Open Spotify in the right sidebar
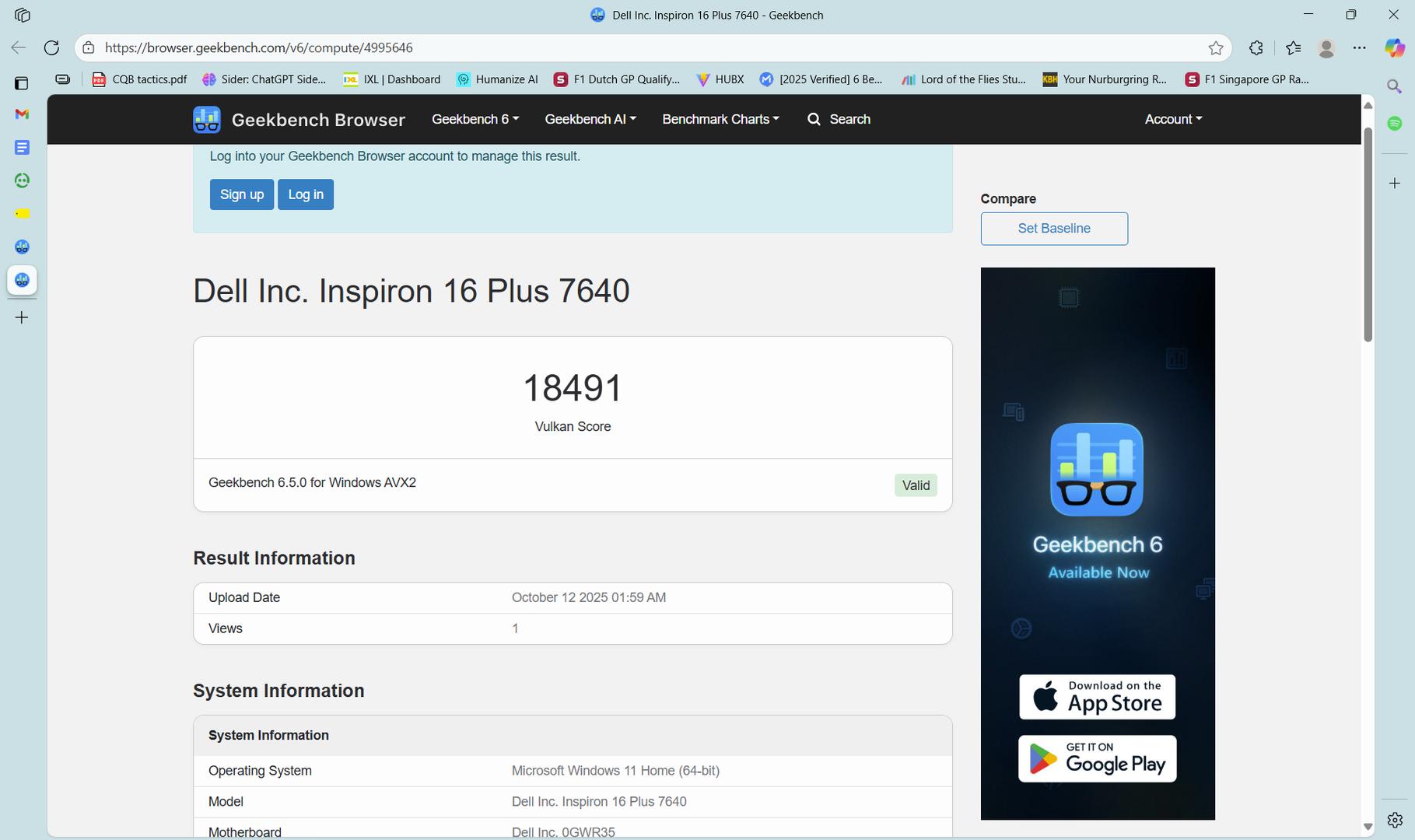The height and width of the screenshot is (840, 1415). coord(1395,124)
